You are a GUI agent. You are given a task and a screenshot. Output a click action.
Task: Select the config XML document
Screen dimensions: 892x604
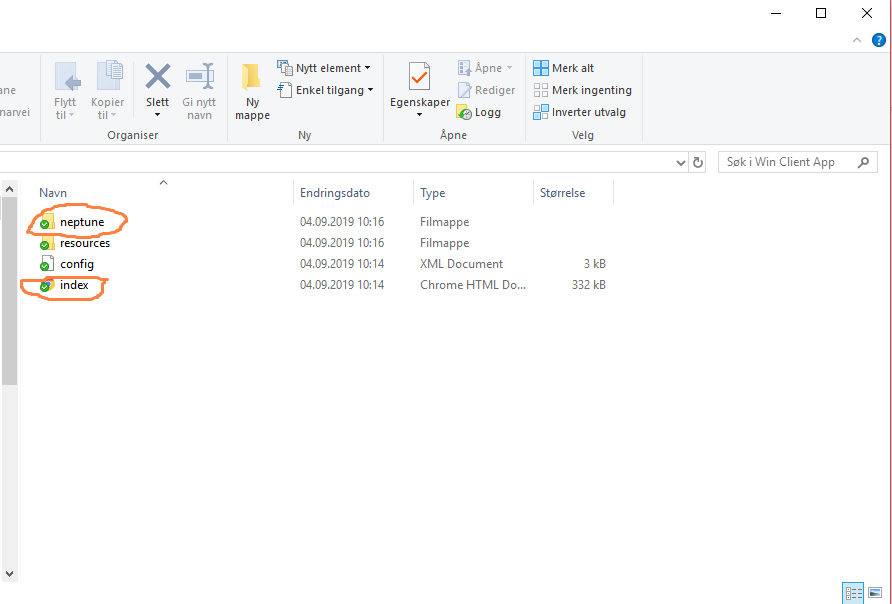click(x=75, y=263)
